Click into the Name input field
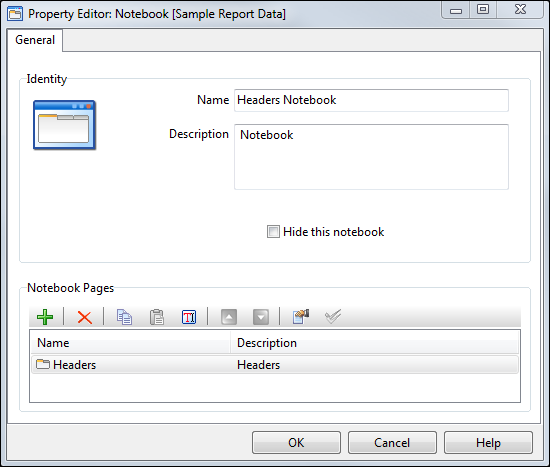This screenshot has height=467, width=550. pos(371,100)
